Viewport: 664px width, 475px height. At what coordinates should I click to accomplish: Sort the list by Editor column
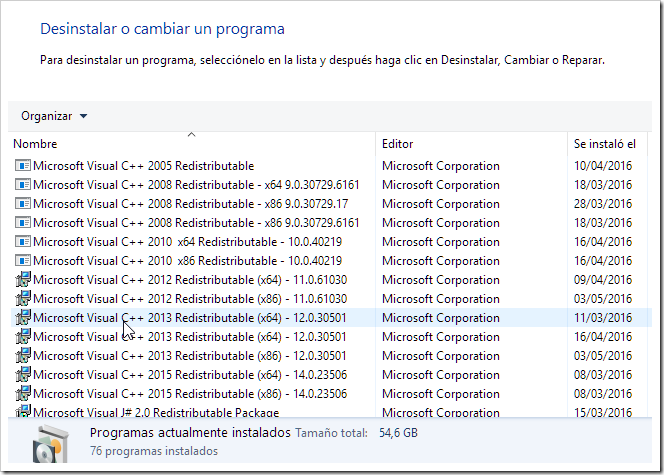[397, 144]
